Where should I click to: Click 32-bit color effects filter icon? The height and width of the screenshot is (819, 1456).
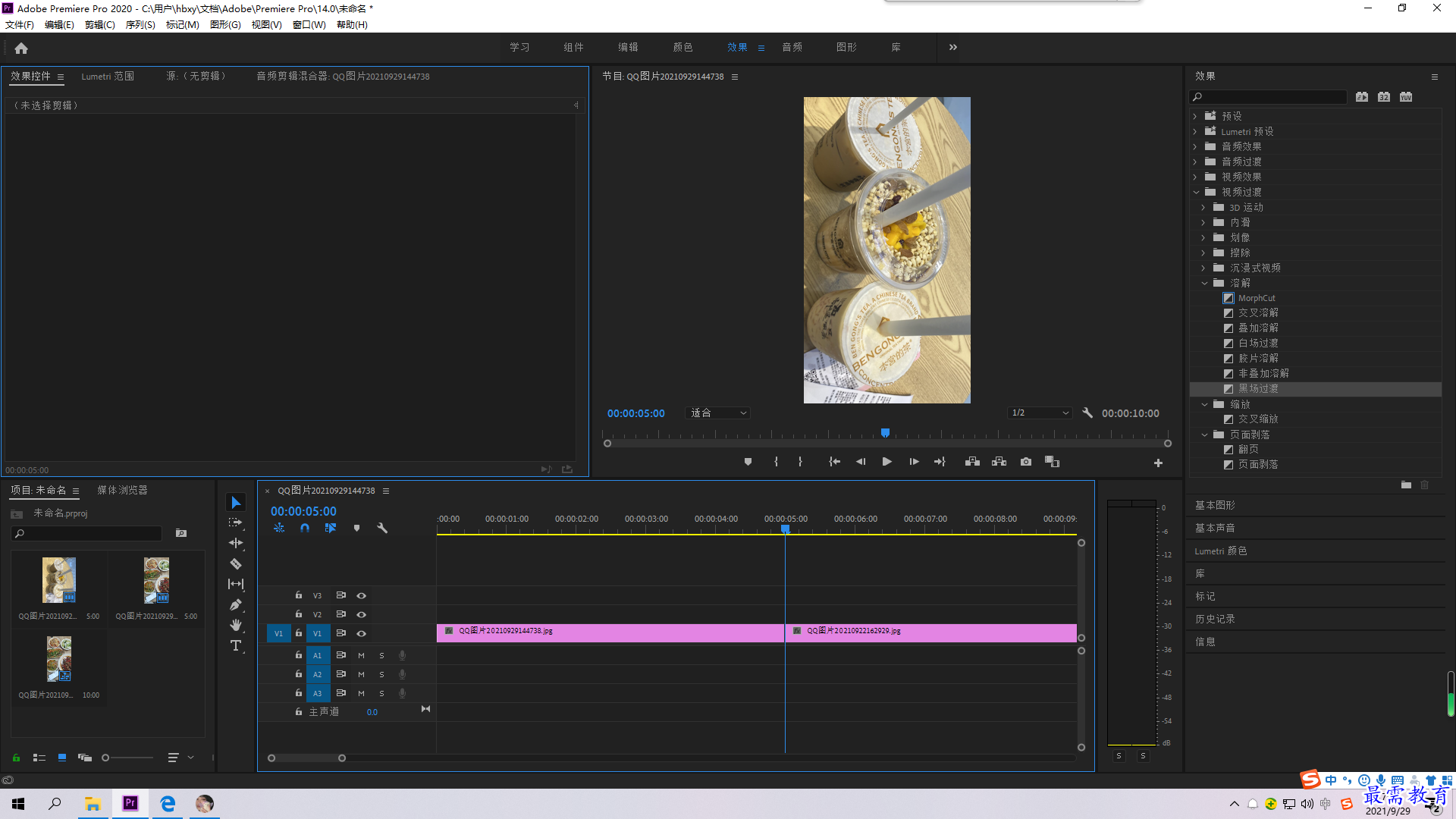[1384, 97]
